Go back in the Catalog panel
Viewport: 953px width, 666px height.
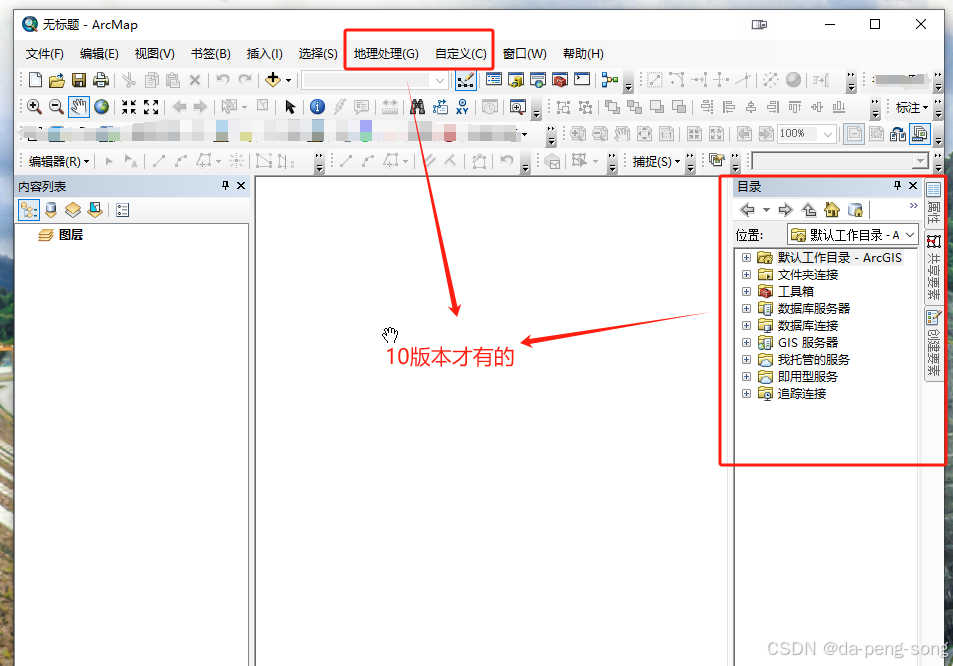(748, 210)
